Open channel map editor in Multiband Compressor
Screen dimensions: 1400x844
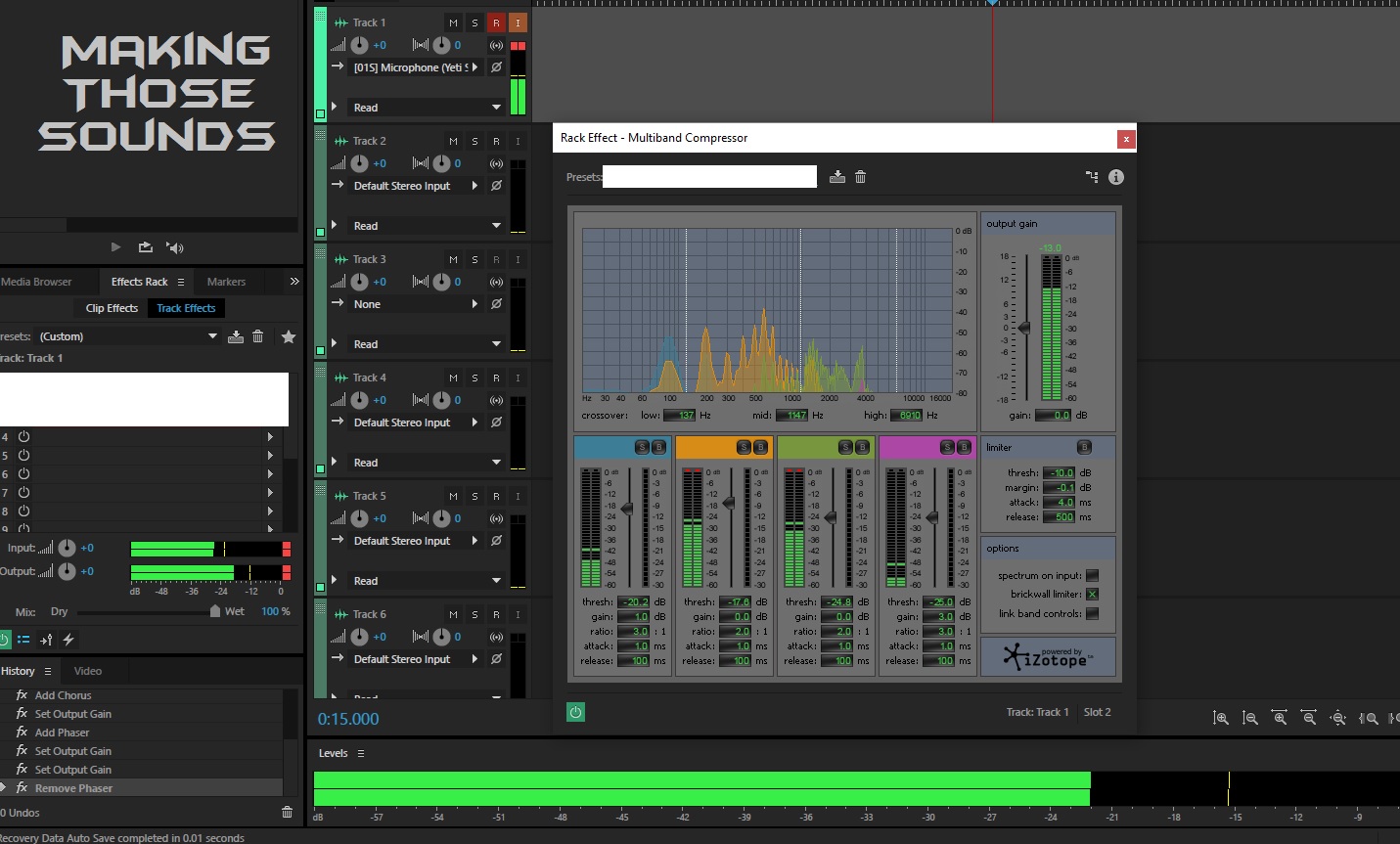(1092, 177)
